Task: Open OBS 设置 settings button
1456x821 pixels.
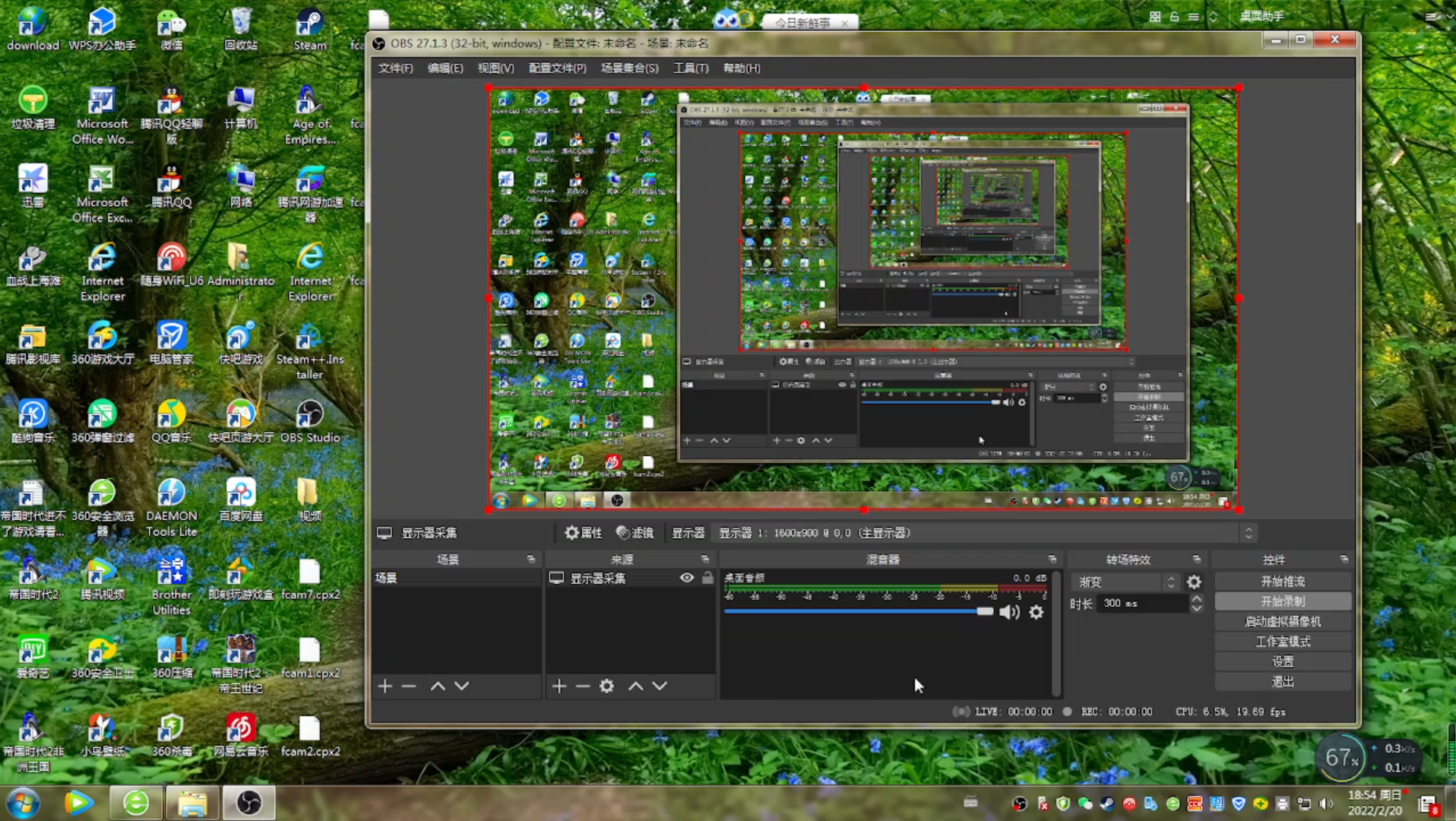Action: (1283, 662)
